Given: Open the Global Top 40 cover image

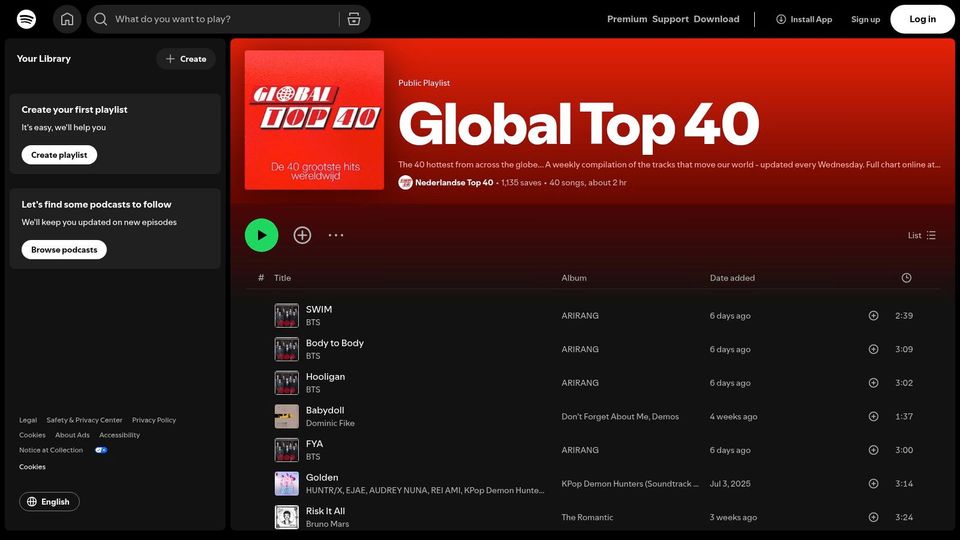Looking at the screenshot, I should (x=314, y=120).
